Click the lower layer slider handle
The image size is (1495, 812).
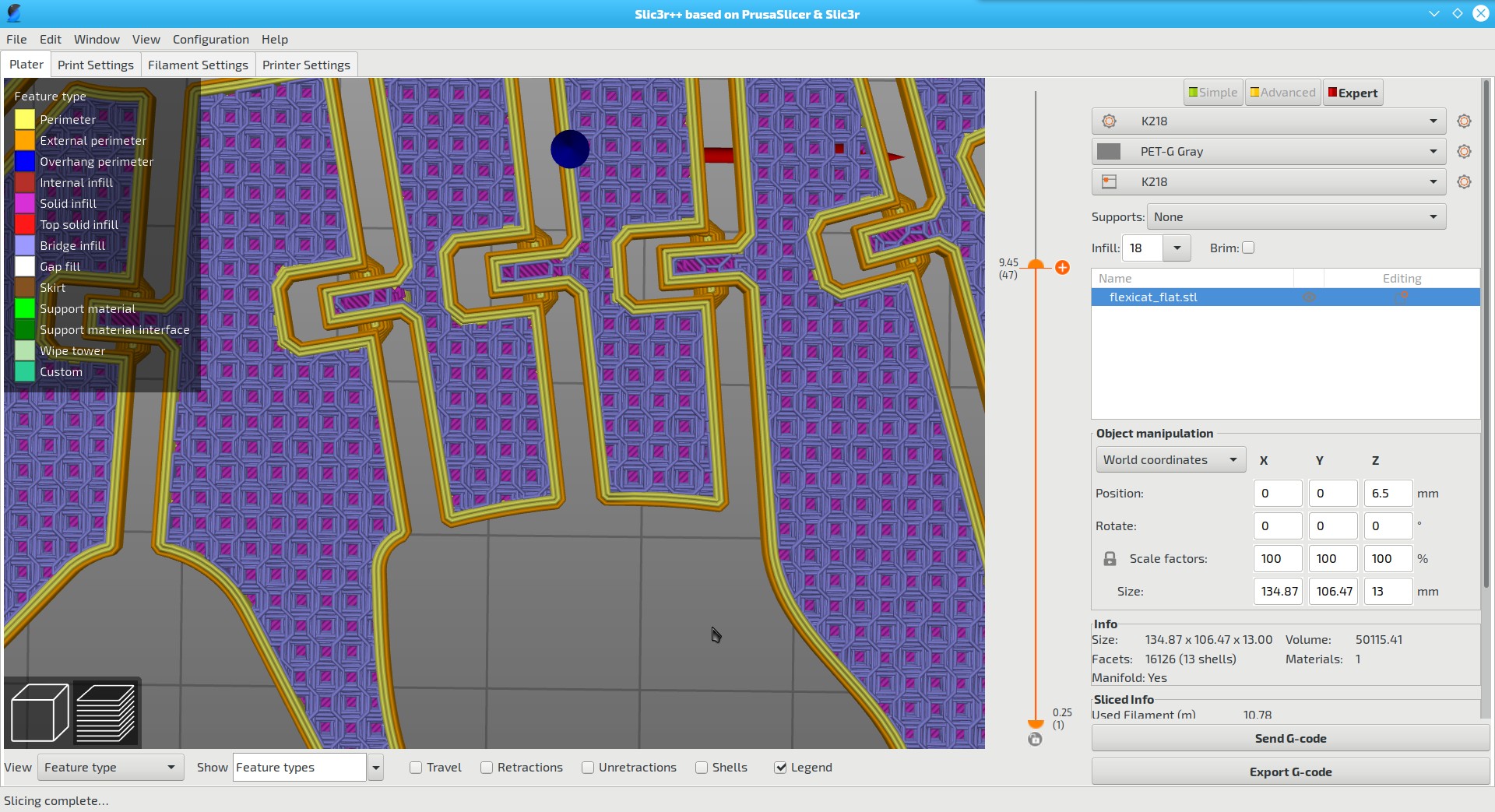tap(1036, 724)
